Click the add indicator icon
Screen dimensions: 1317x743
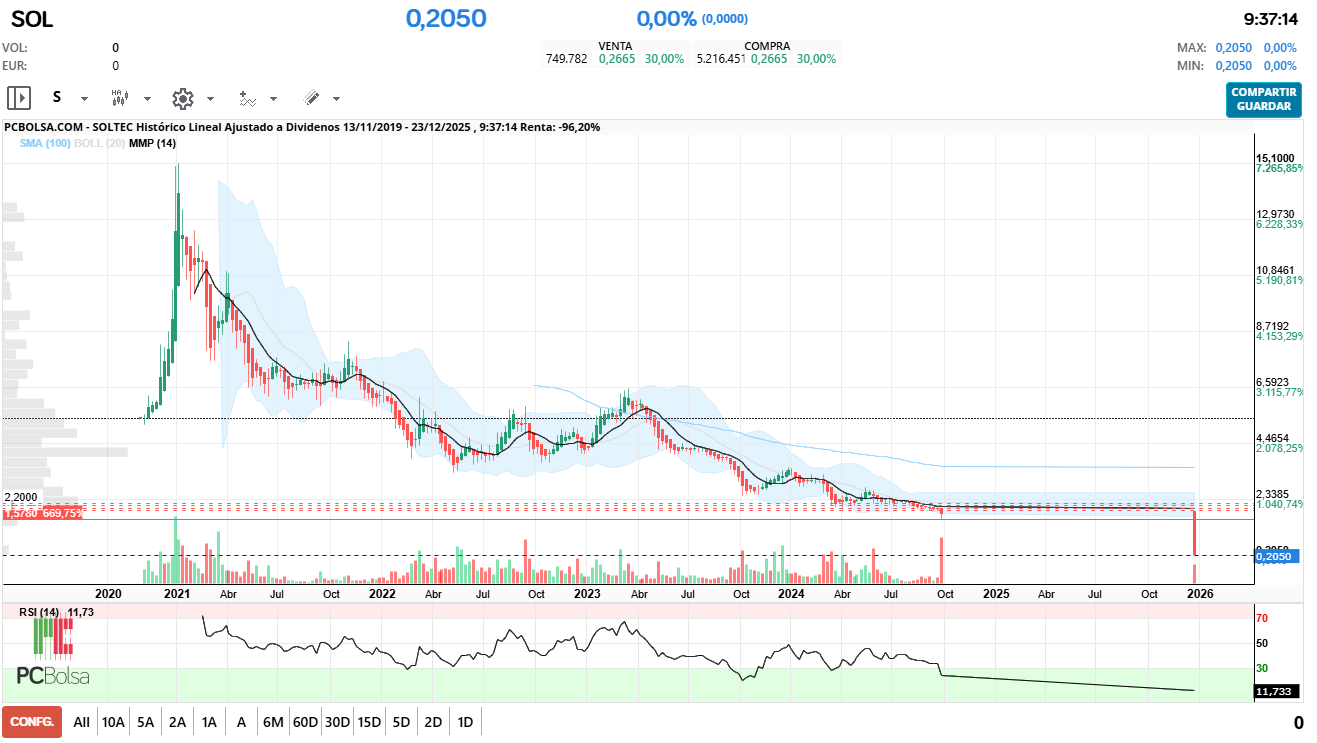pyautogui.click(x=247, y=98)
